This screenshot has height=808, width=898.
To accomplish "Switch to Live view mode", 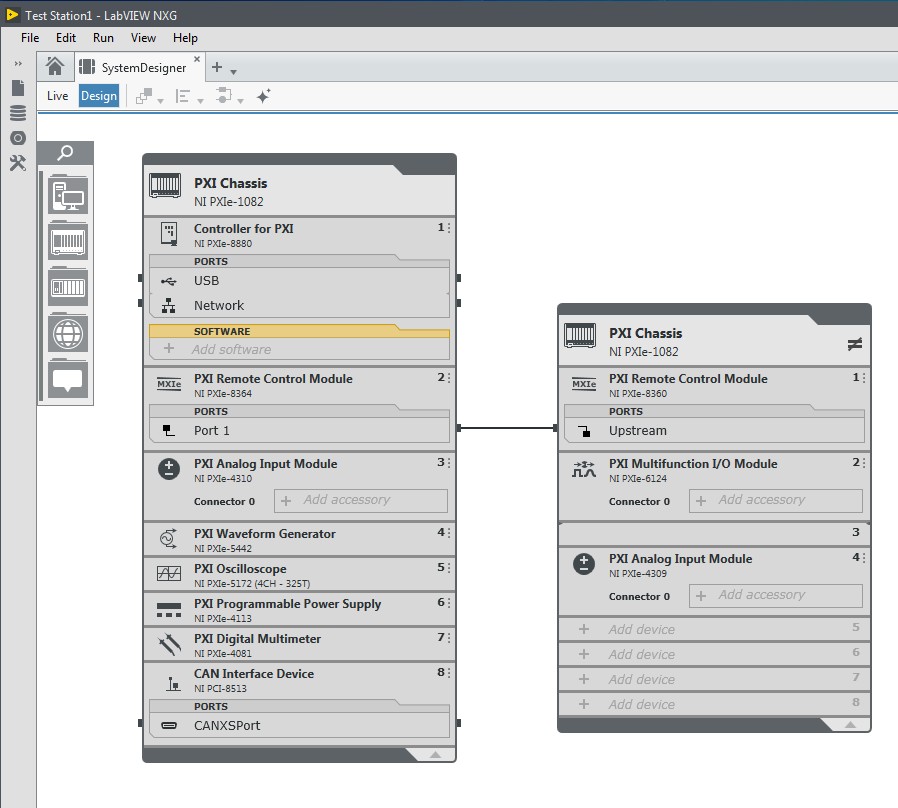I will coord(57,96).
